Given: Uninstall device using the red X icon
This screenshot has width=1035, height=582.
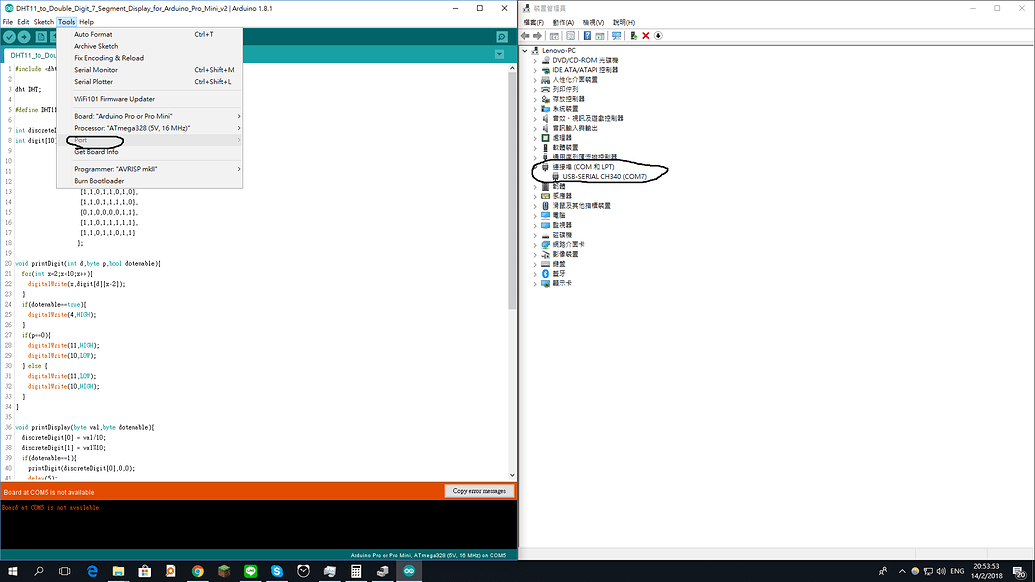Looking at the screenshot, I should (645, 36).
